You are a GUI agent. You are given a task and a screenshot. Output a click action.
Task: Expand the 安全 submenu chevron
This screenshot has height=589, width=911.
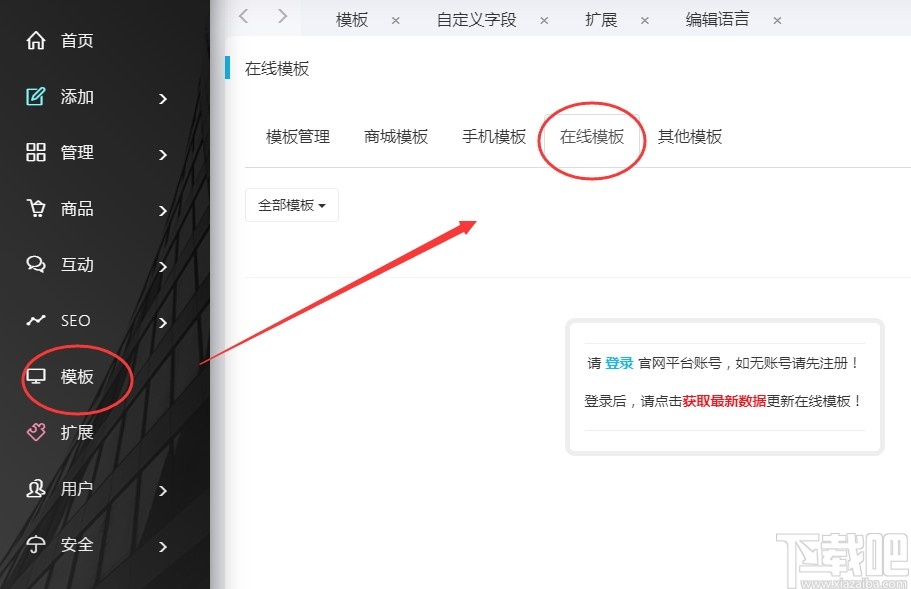coord(162,546)
